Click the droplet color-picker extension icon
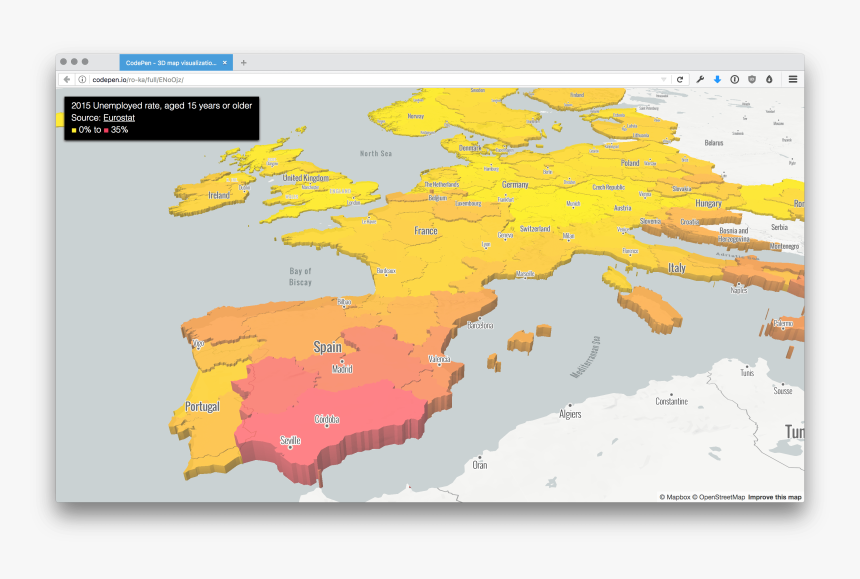The width and height of the screenshot is (860, 579). pos(770,79)
